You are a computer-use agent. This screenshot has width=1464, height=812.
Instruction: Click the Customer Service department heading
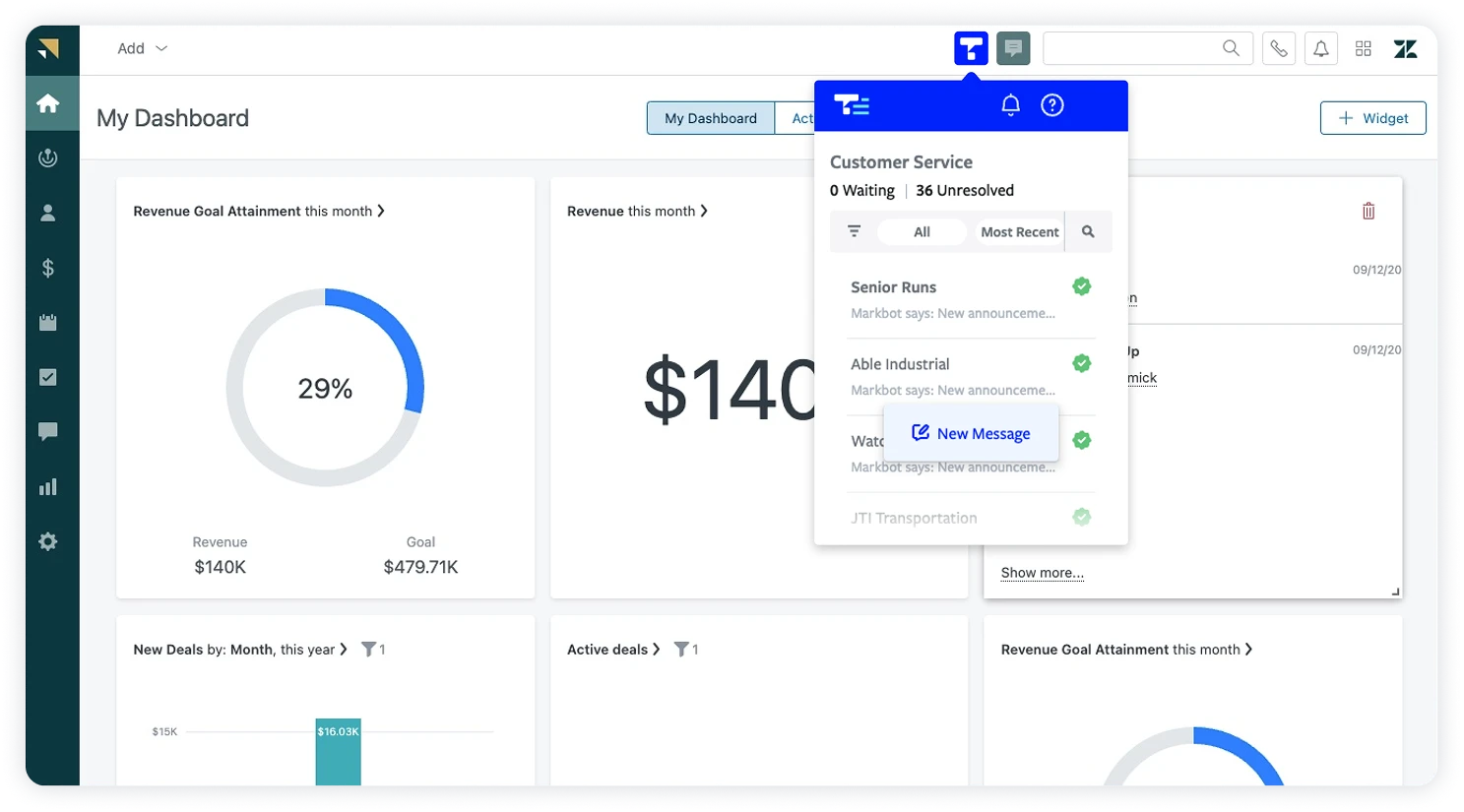pyautogui.click(x=901, y=162)
